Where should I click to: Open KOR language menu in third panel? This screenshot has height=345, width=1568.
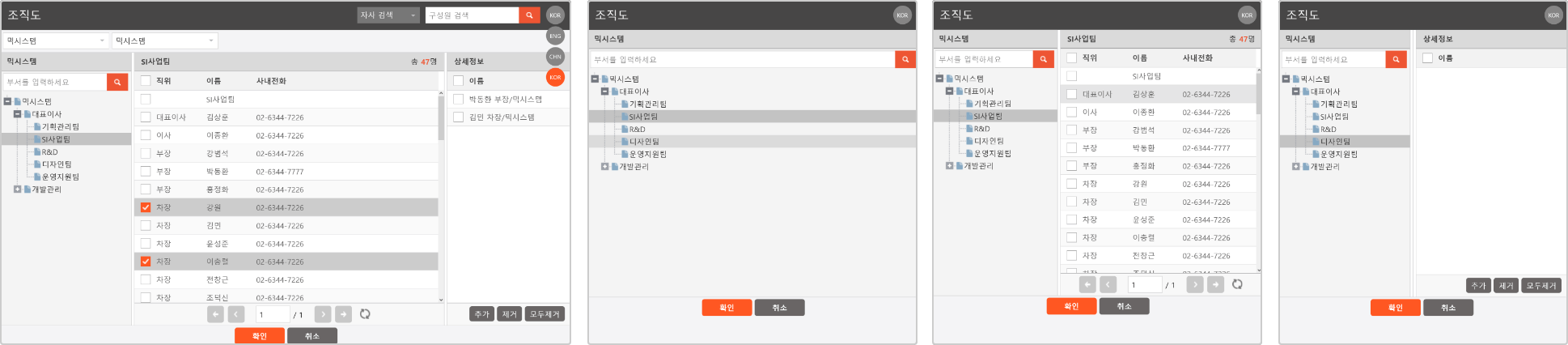click(1247, 15)
